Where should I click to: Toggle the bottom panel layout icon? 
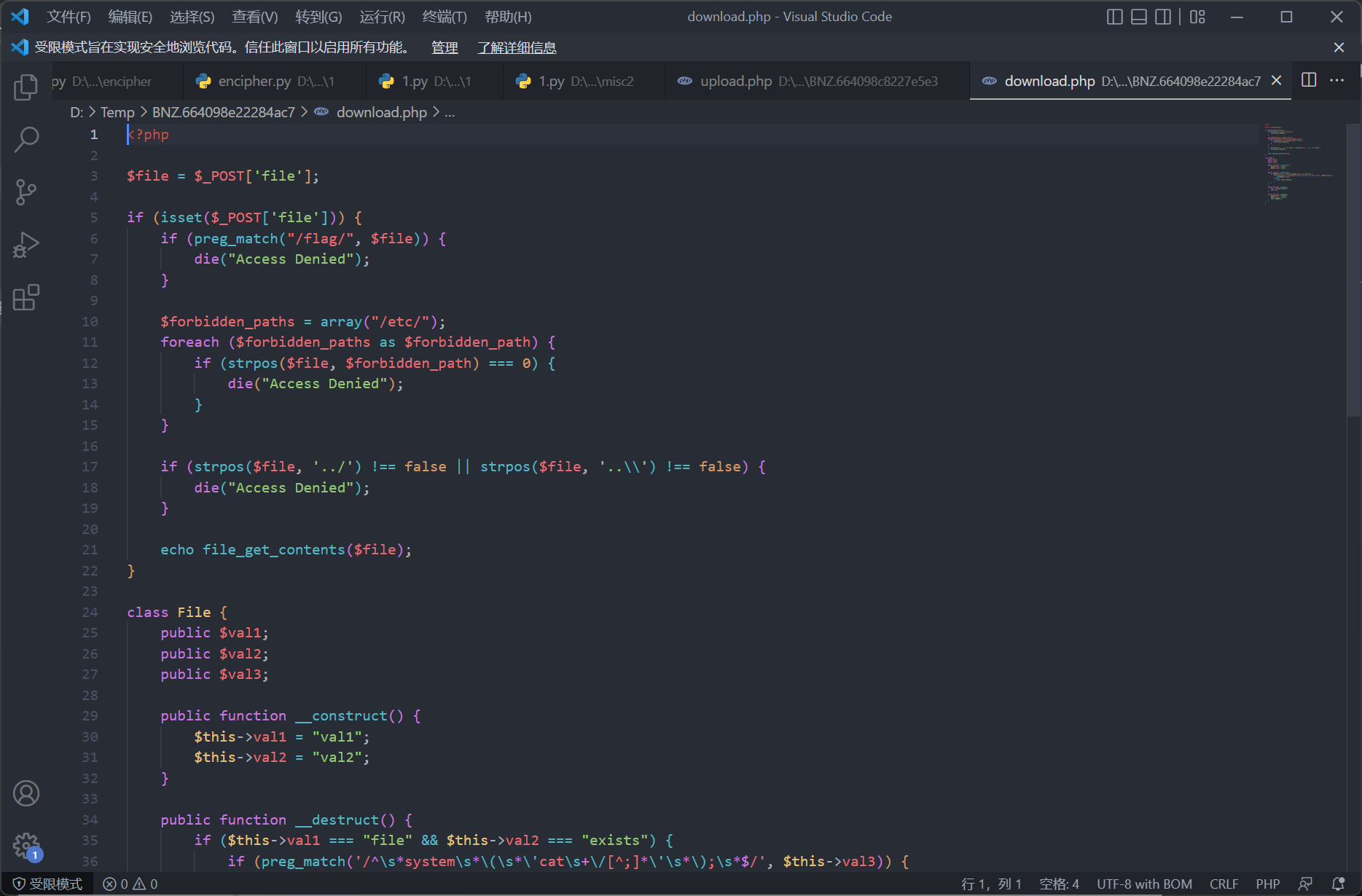[1139, 17]
